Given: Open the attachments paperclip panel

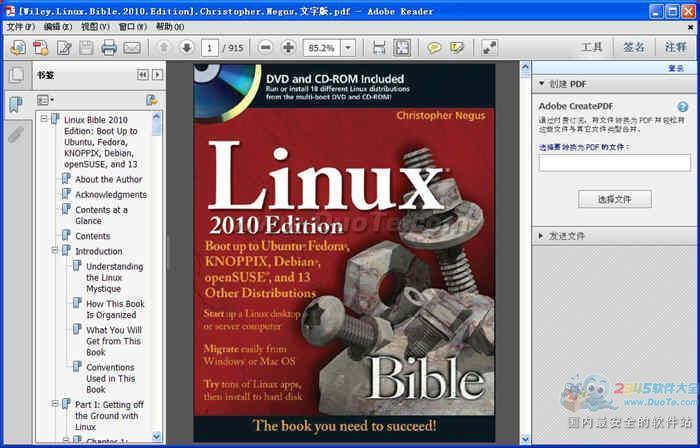Looking at the screenshot, I should pyautogui.click(x=16, y=135).
